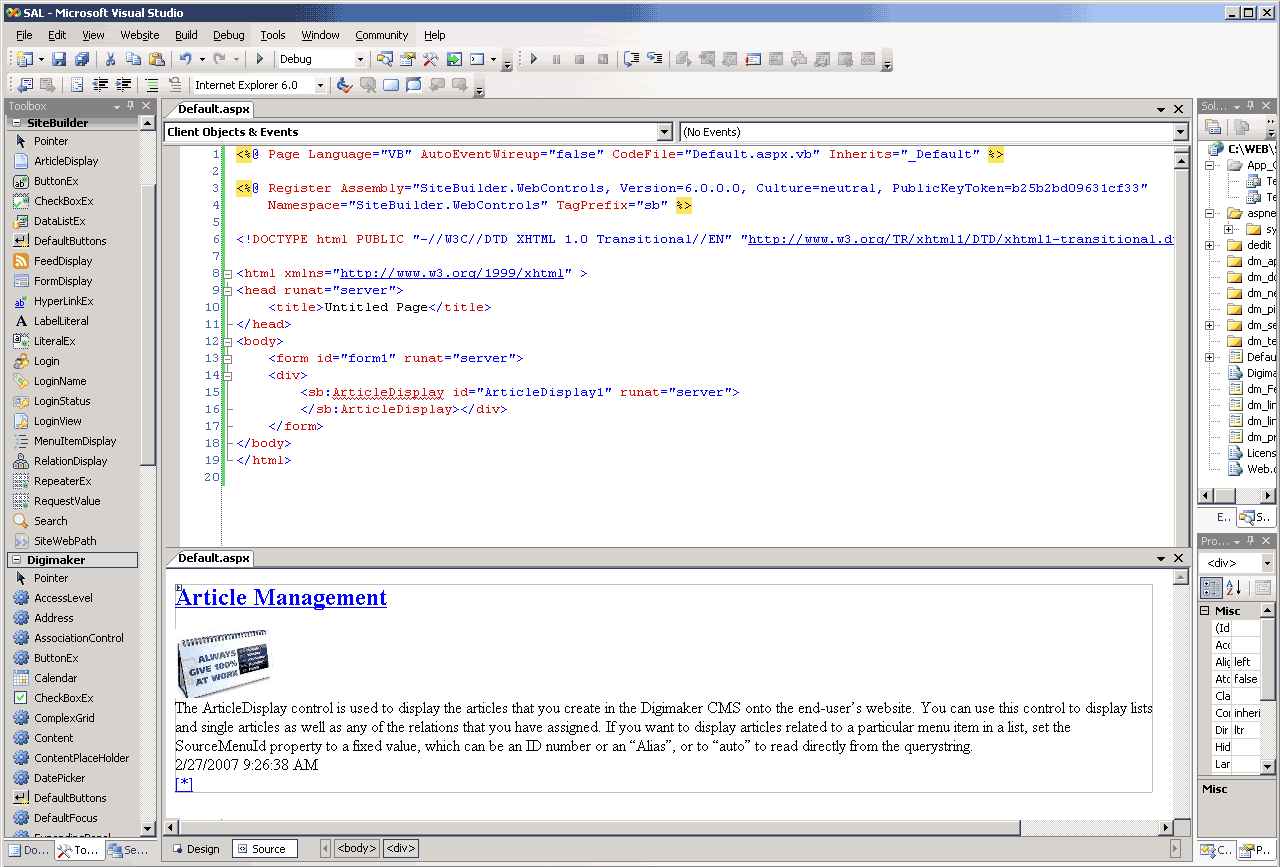Image resolution: width=1280 pixels, height=867 pixels.
Task: Collapse the Misc category in Properties
Action: (1206, 611)
